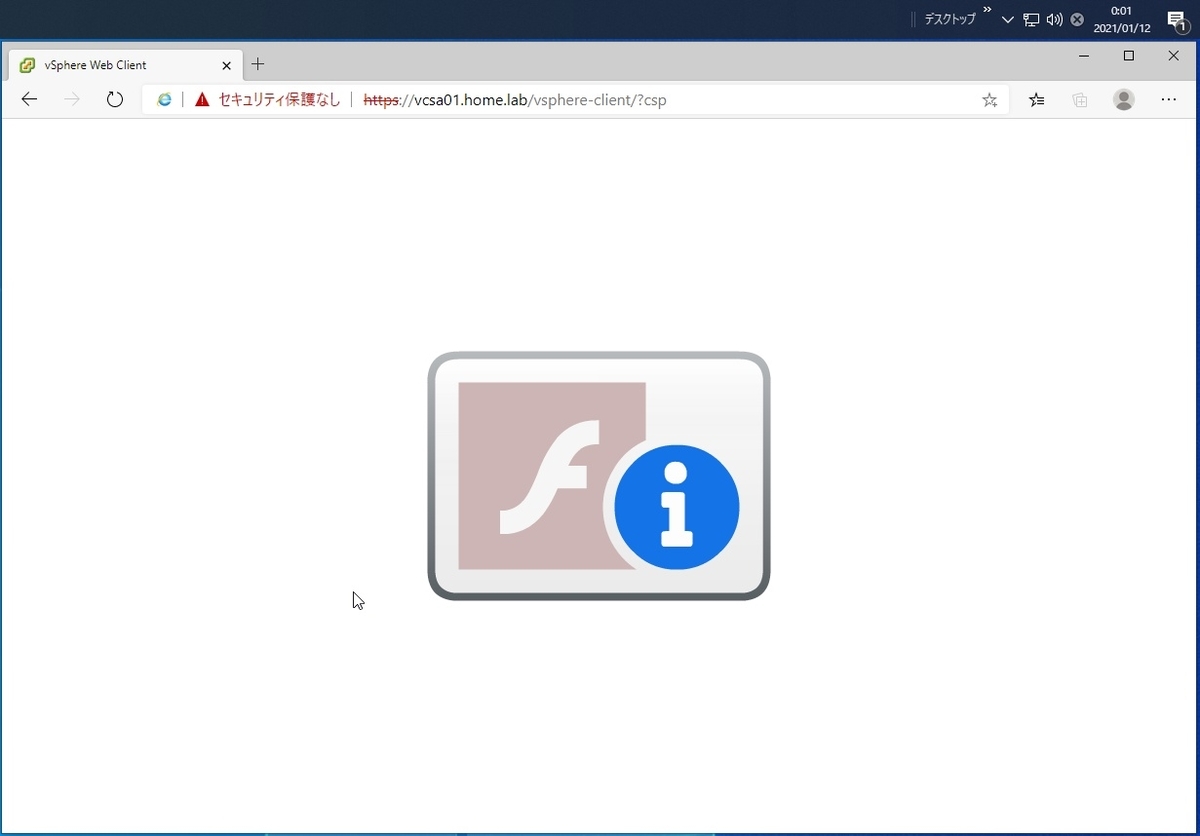Close the browser window

(x=1174, y=56)
